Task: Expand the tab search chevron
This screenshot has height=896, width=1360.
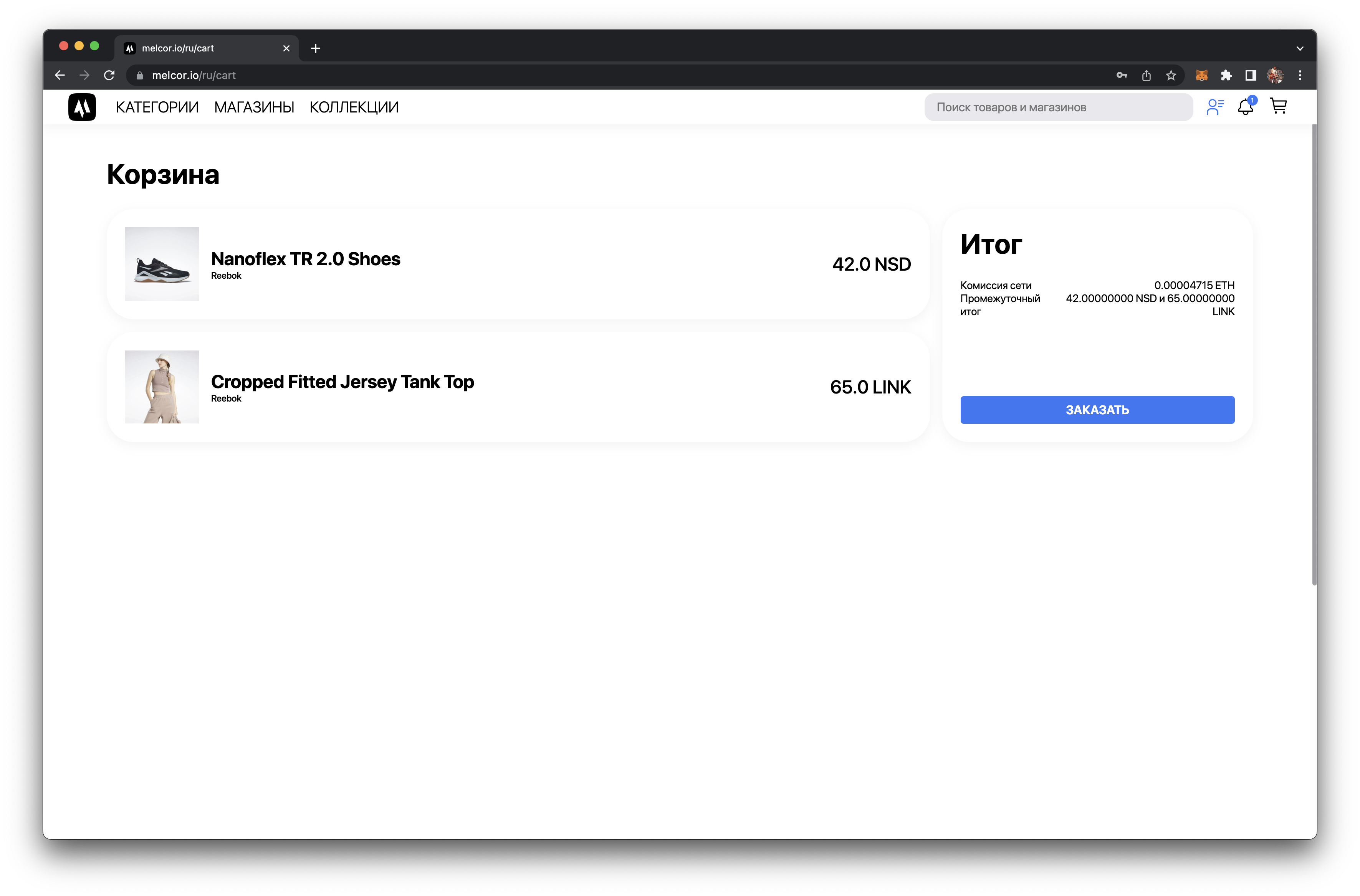Action: coord(1300,49)
